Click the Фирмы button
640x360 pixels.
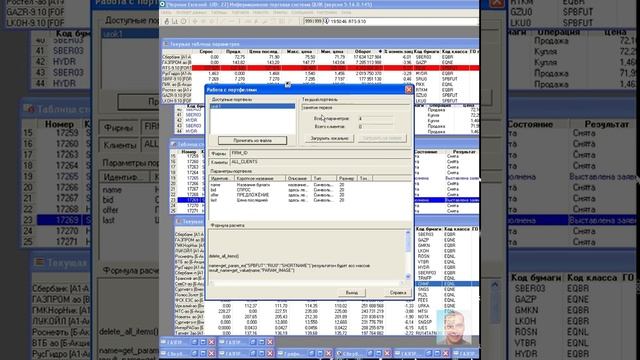click(x=218, y=153)
